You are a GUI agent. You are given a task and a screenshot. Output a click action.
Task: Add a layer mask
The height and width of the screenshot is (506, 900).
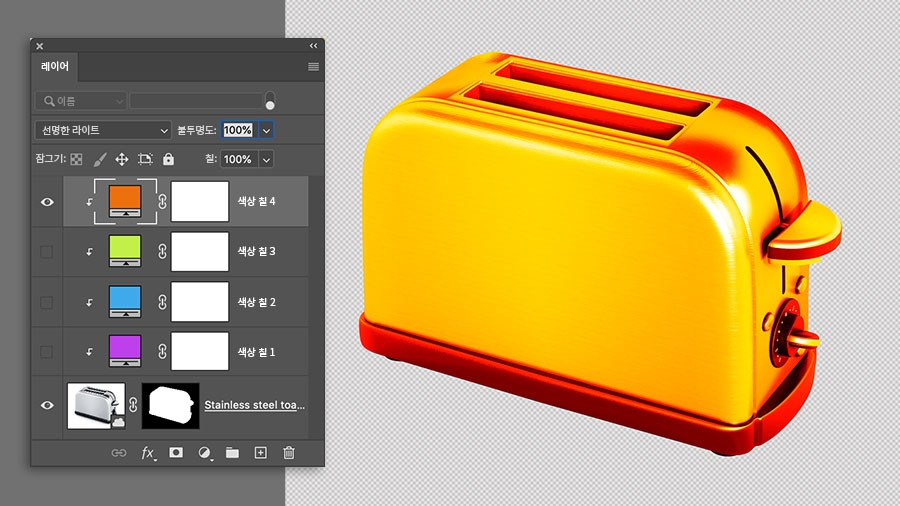[x=176, y=453]
